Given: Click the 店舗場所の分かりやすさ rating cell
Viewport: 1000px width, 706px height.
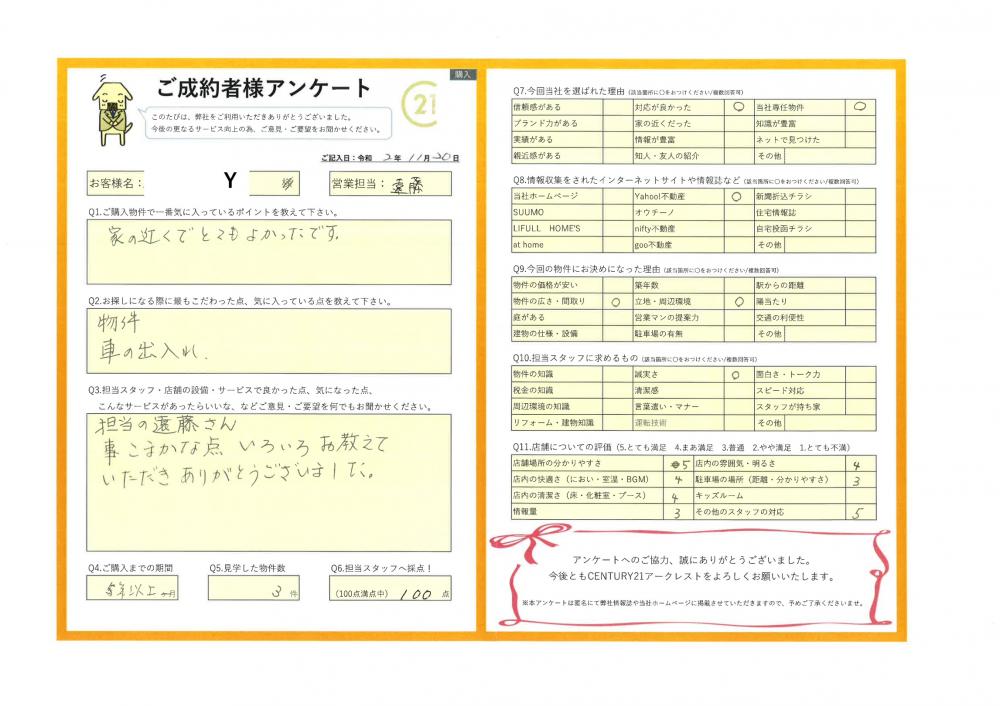Looking at the screenshot, I should (675, 464).
